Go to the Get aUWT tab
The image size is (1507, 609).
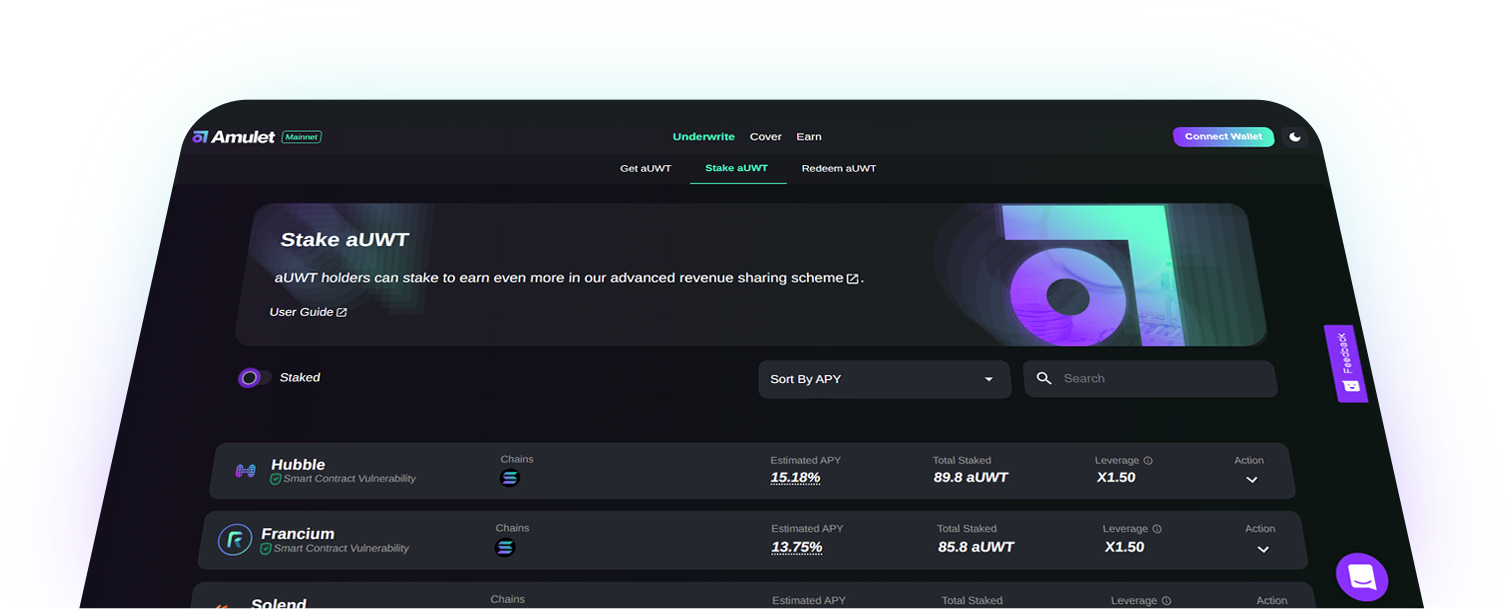(645, 168)
